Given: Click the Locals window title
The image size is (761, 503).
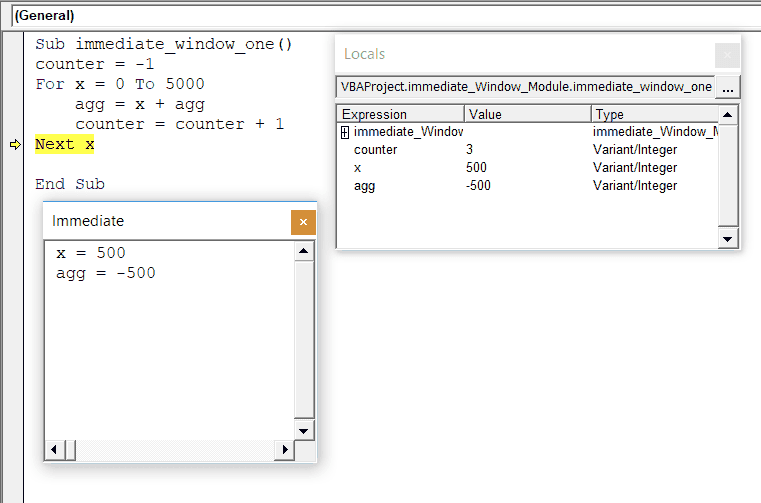Looking at the screenshot, I should pyautogui.click(x=364, y=54).
